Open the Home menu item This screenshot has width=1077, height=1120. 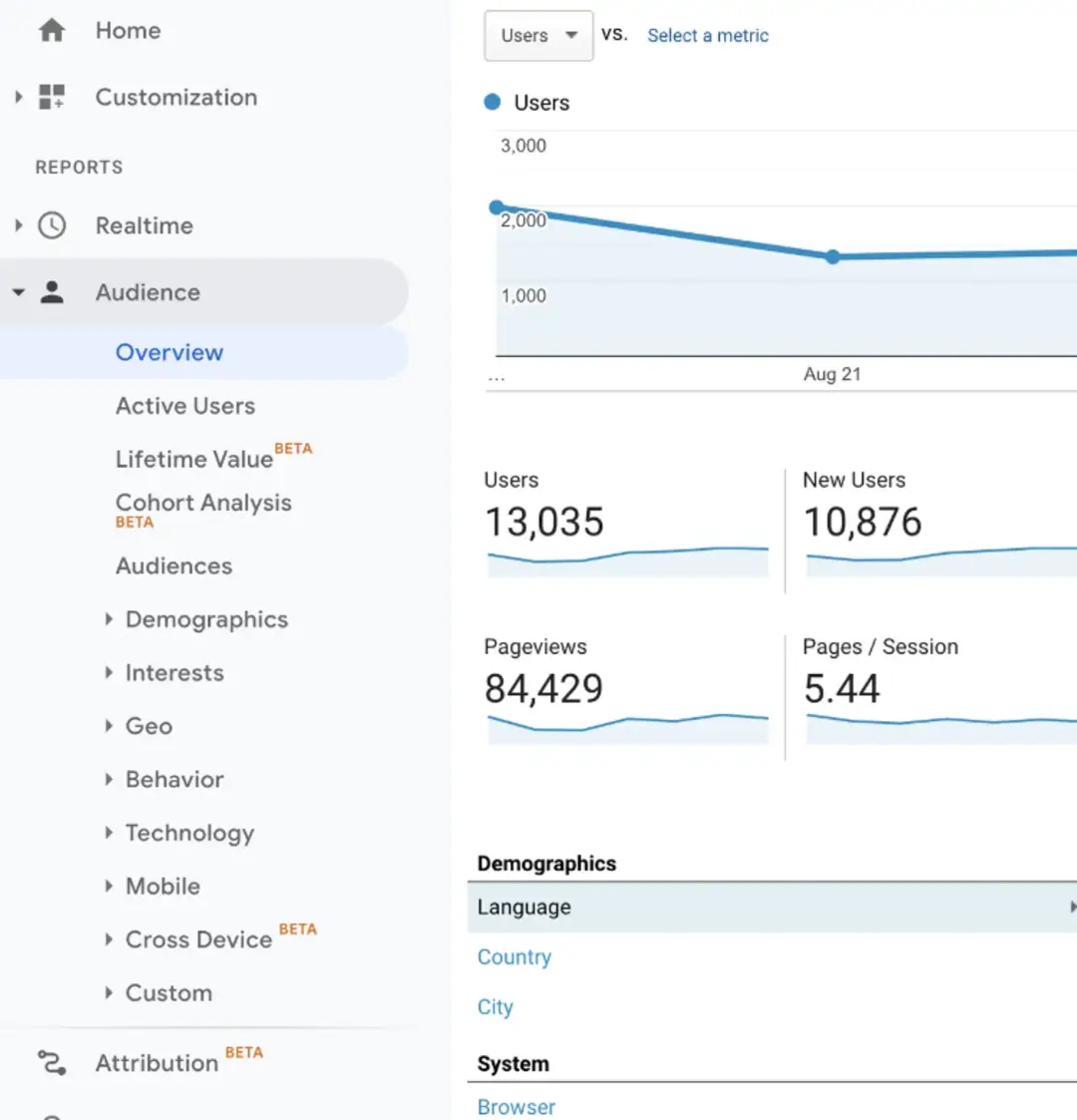point(128,31)
